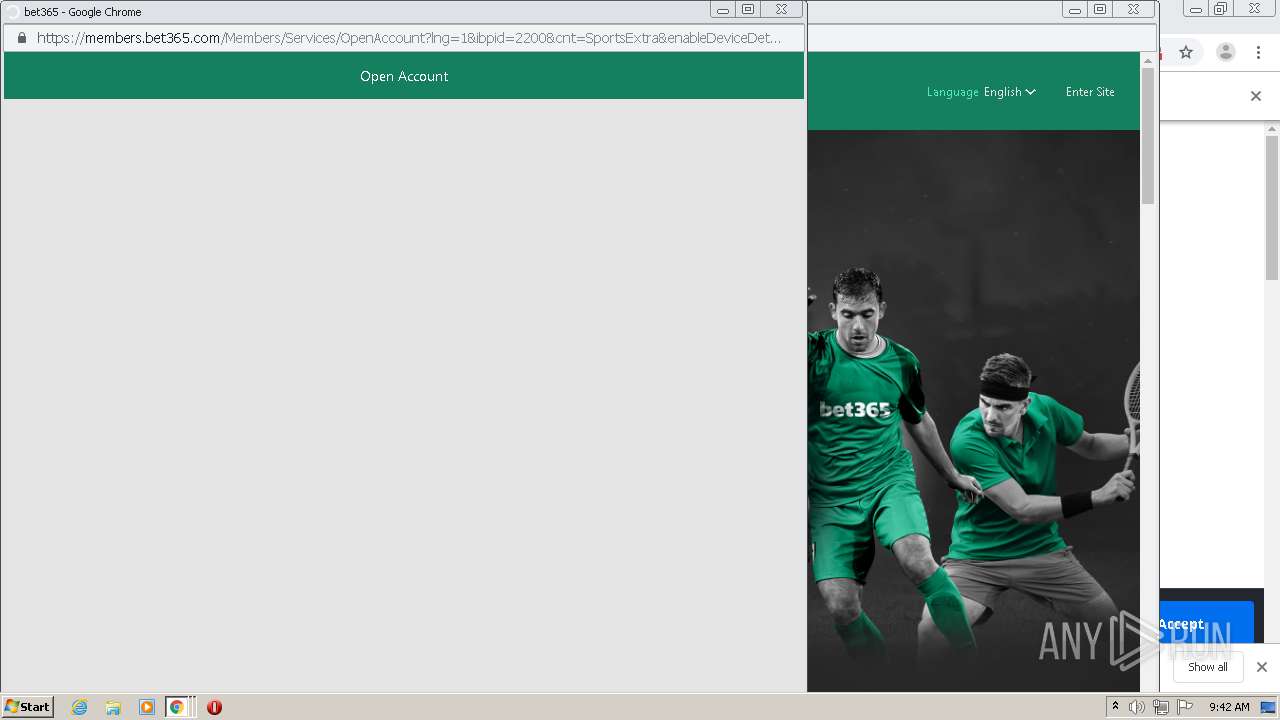Click Show all downloads button
This screenshot has width=1280, height=720.
coord(1207,667)
